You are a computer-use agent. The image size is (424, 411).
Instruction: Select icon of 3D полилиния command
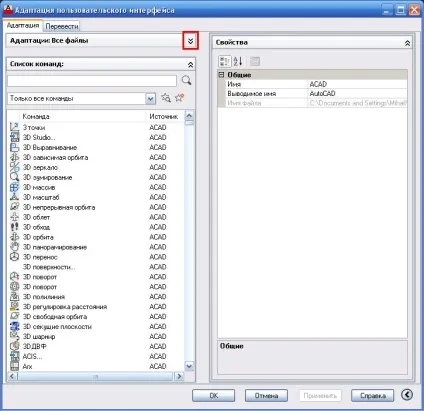[14, 296]
